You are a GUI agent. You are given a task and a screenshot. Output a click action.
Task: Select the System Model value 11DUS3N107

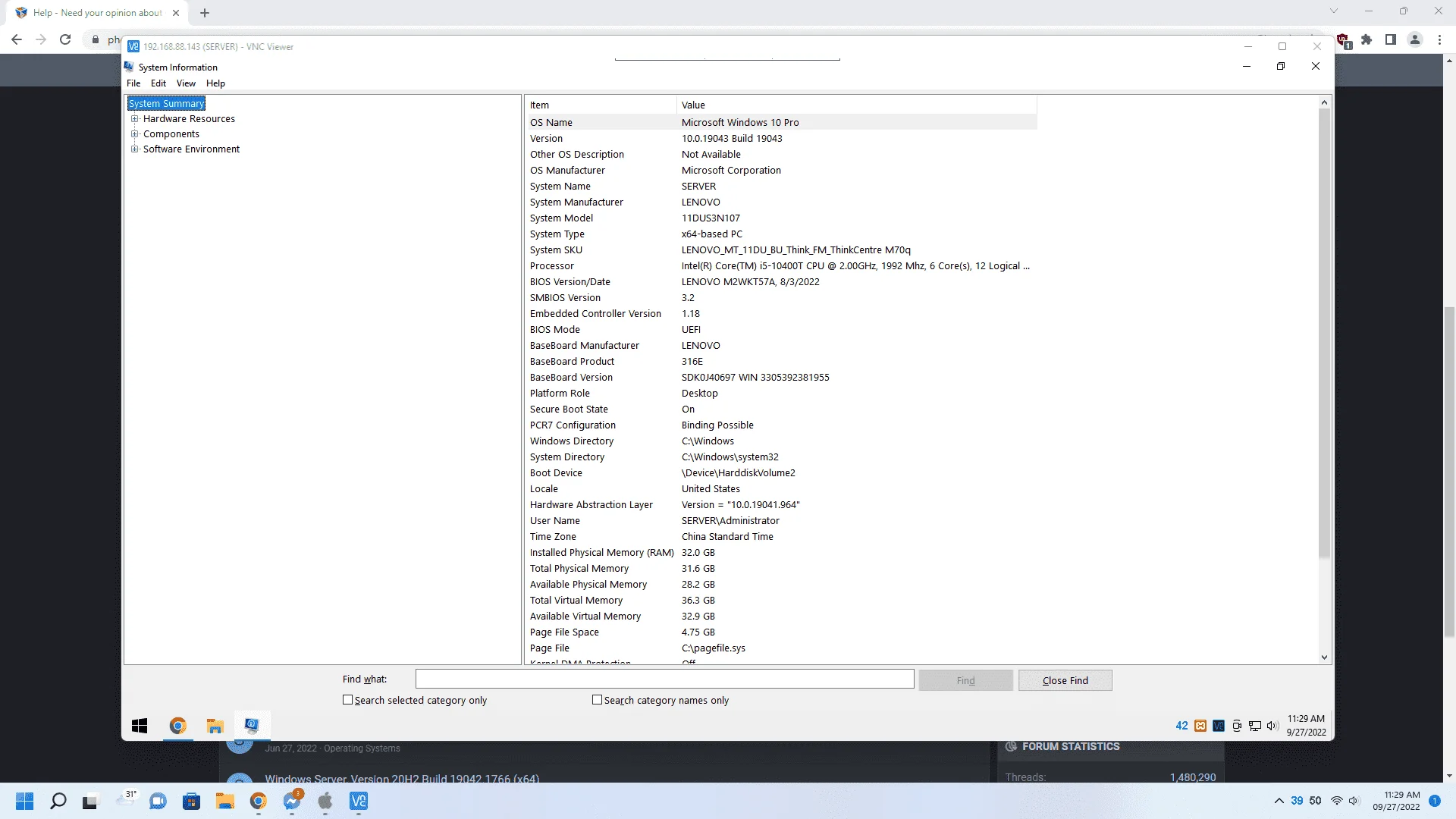[x=711, y=218]
